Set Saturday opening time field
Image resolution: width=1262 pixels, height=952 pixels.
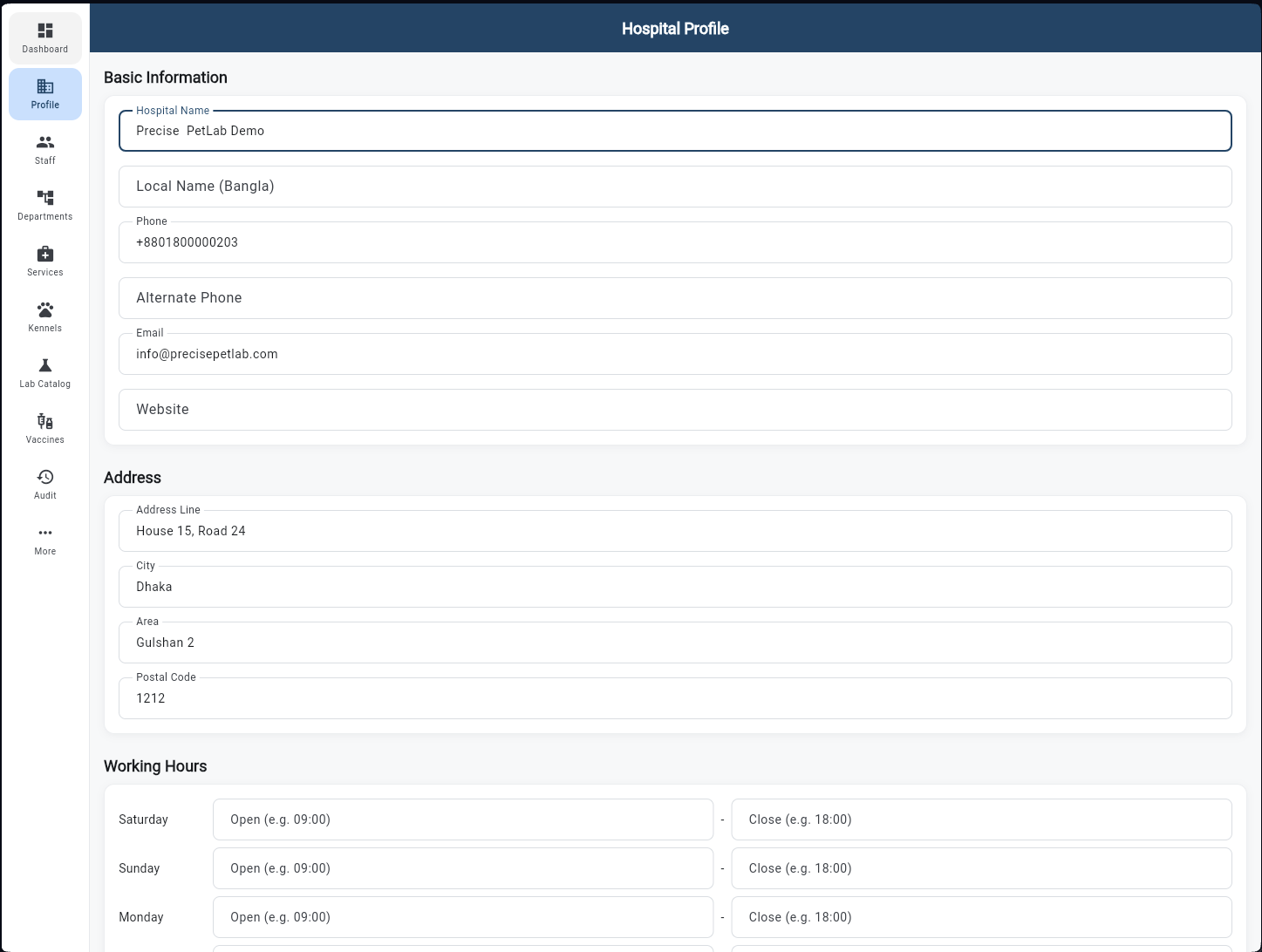462,819
